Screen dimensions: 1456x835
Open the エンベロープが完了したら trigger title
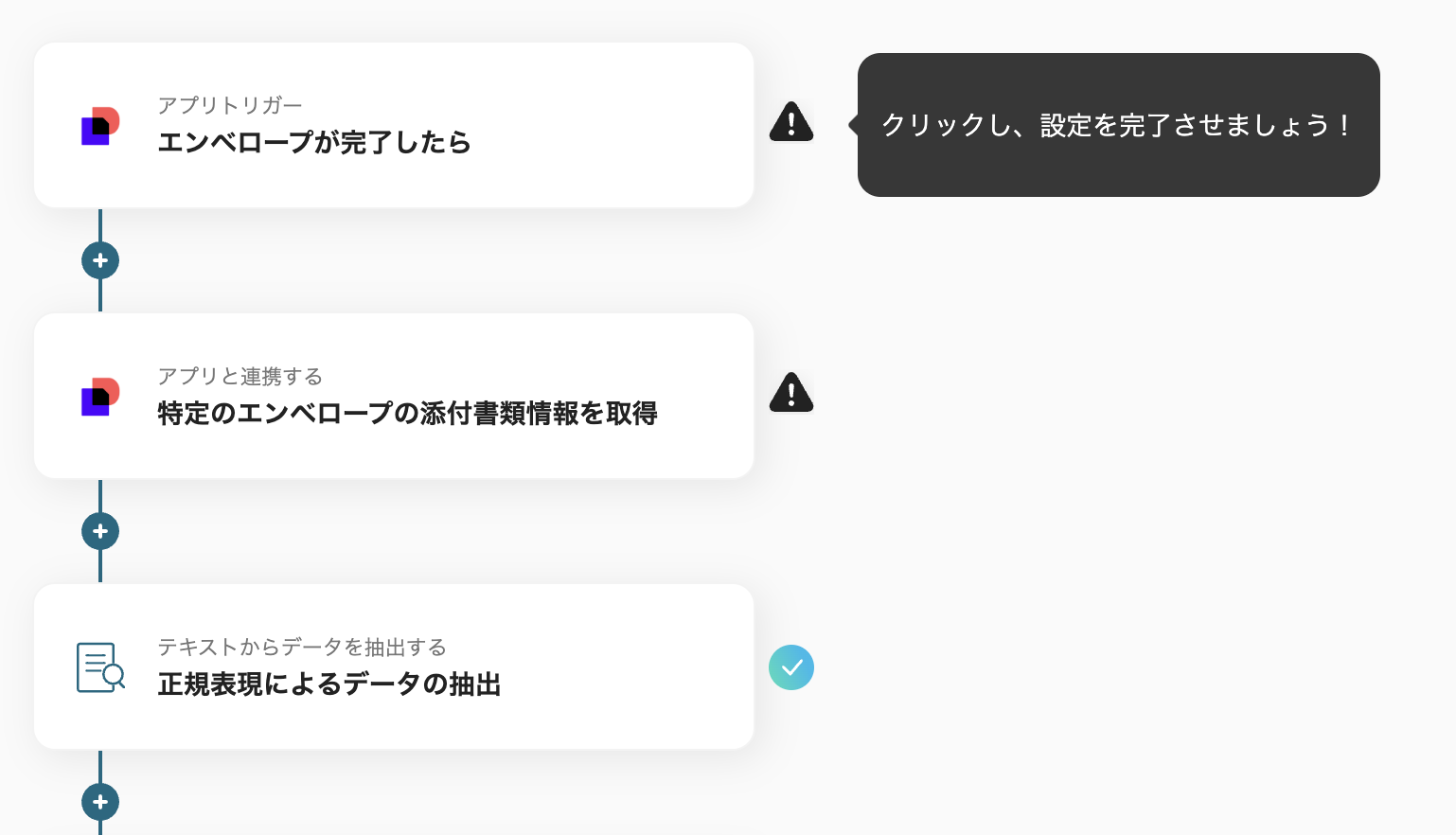(313, 142)
